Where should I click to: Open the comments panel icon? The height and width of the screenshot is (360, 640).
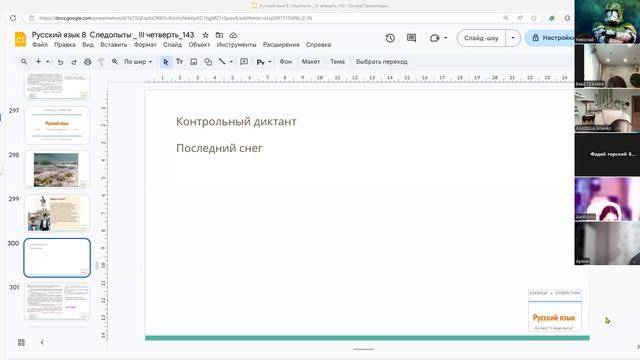click(x=411, y=38)
